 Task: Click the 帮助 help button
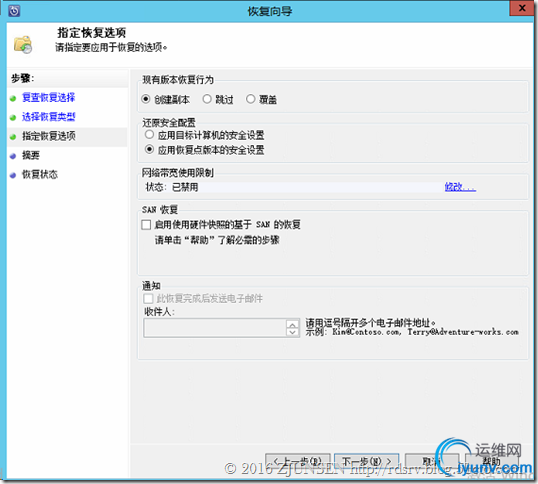click(492, 462)
